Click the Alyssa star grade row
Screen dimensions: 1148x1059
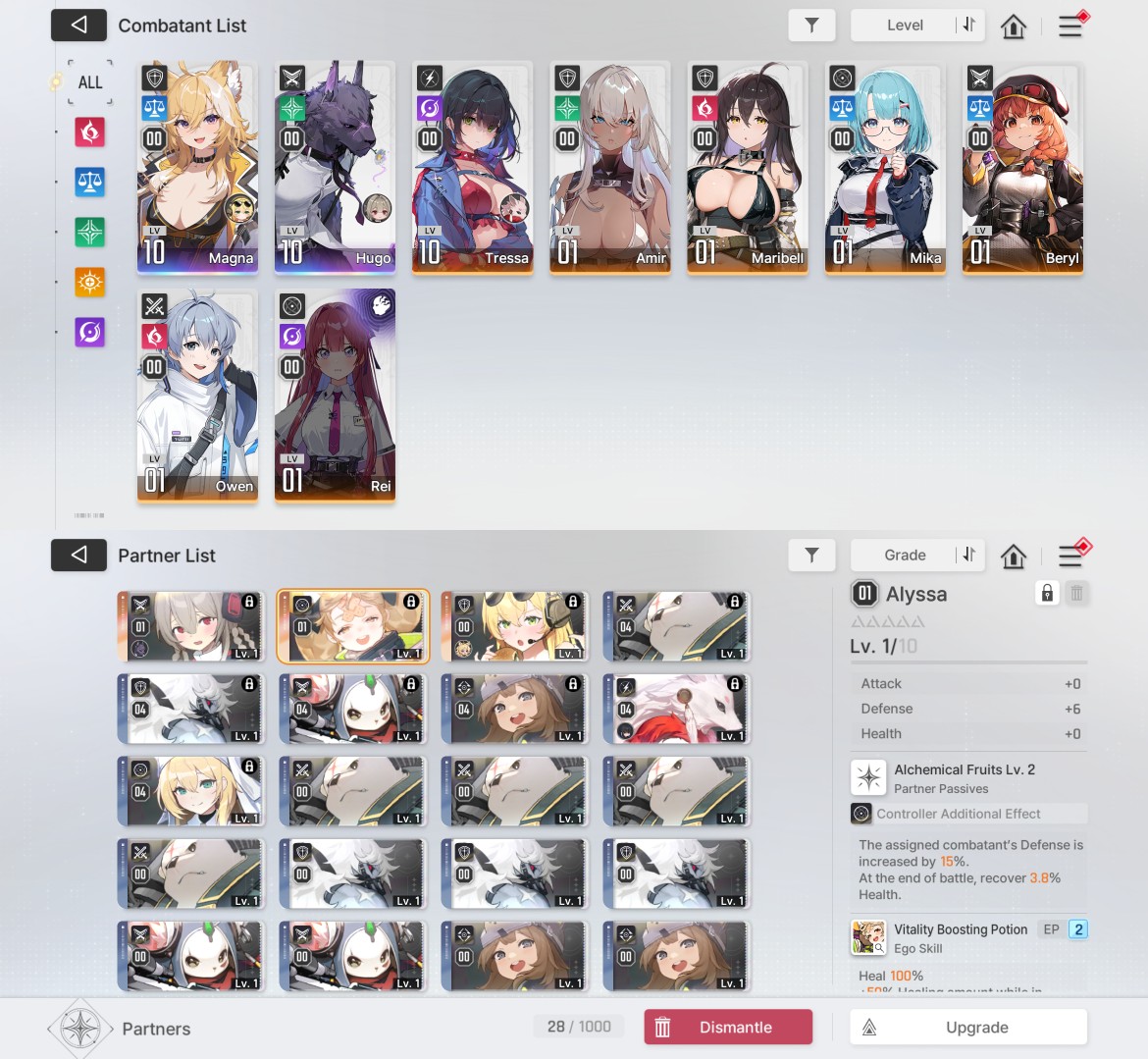tap(887, 622)
